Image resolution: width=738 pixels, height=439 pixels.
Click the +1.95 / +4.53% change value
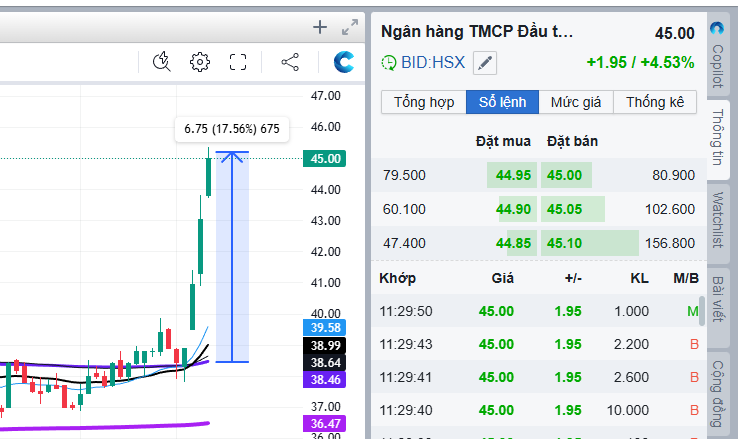tap(640, 63)
